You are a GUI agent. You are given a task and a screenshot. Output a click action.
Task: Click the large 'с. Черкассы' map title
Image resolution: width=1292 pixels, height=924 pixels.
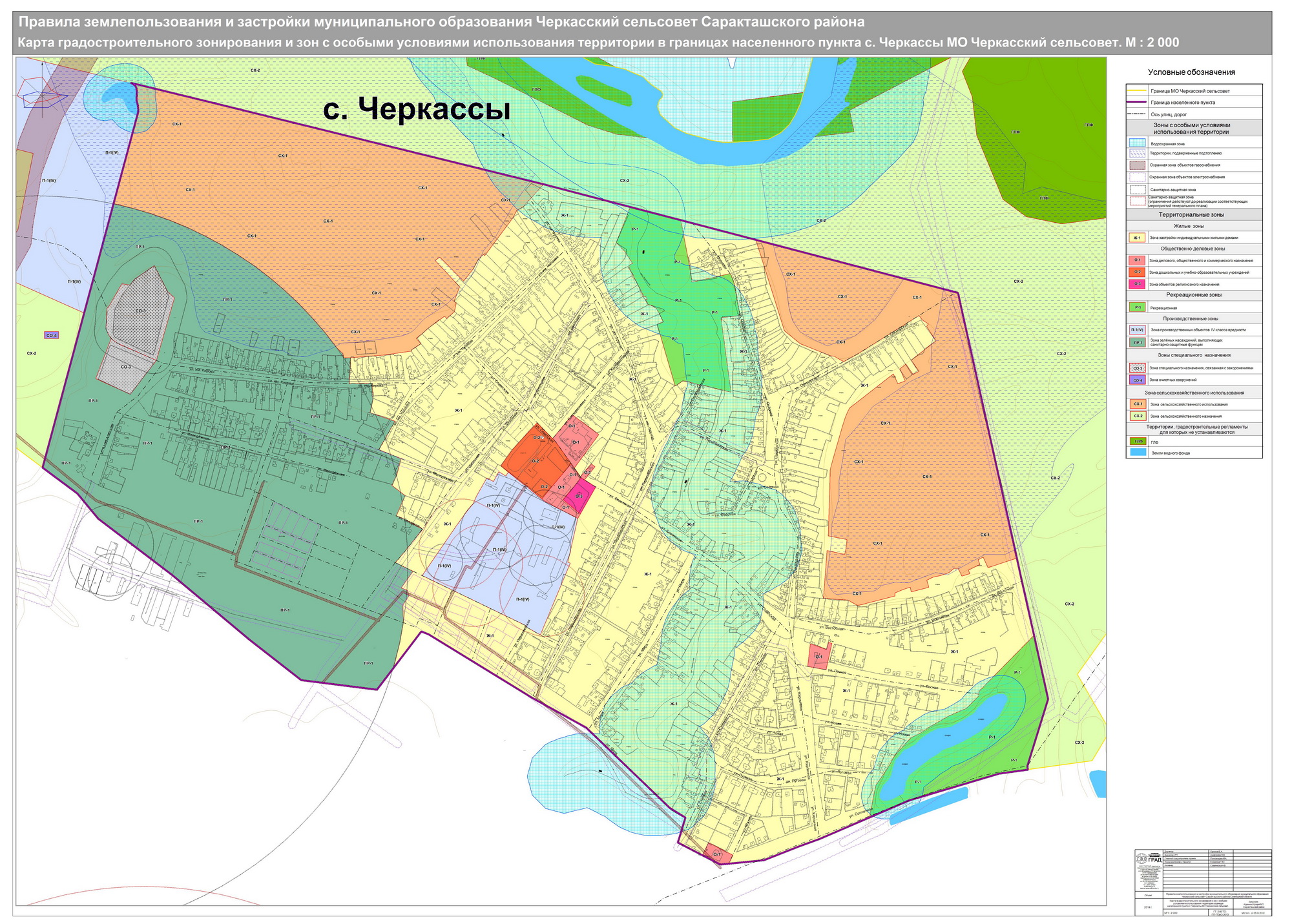tap(417, 109)
